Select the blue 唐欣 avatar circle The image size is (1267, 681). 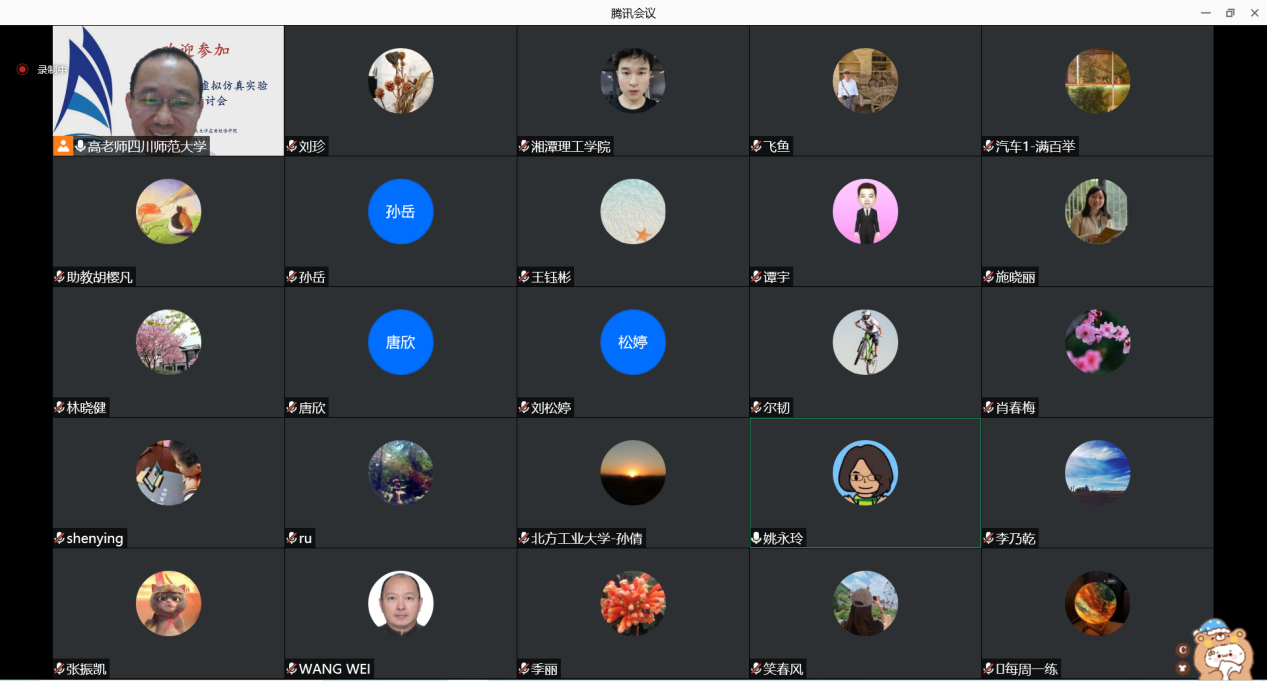(400, 342)
